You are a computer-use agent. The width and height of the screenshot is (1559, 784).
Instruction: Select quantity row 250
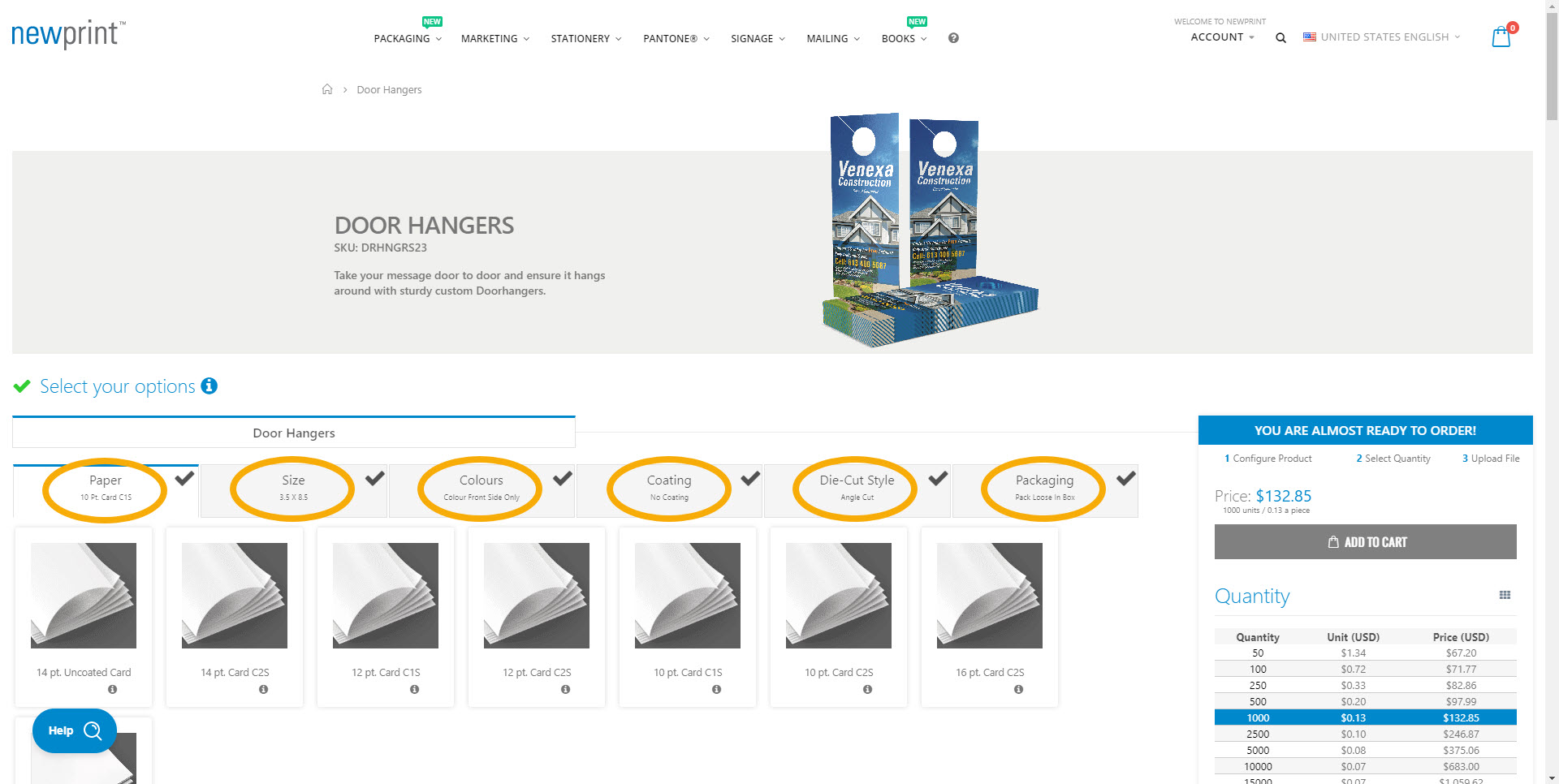click(x=1365, y=685)
